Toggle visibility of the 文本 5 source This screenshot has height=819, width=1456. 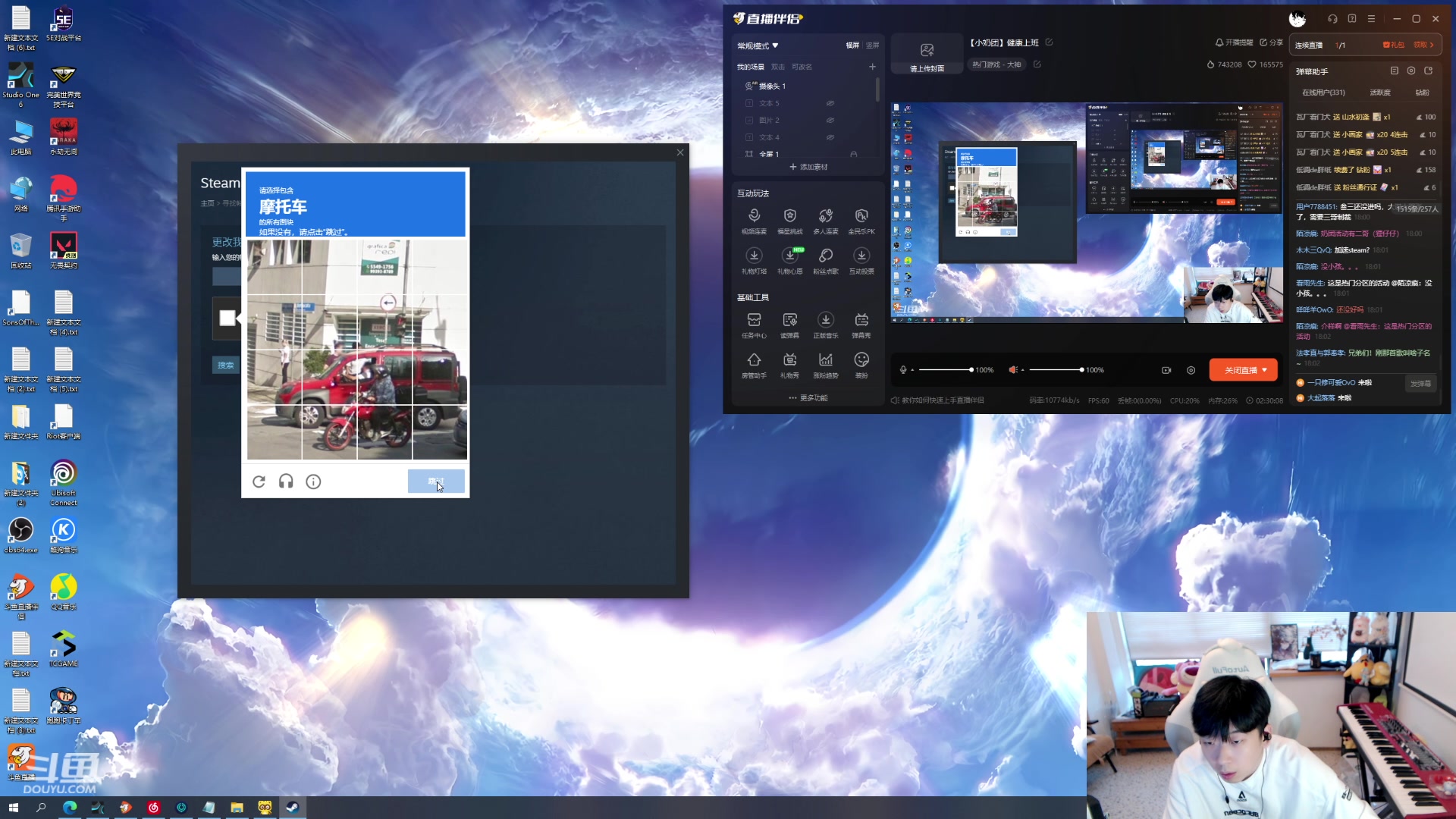(x=830, y=103)
